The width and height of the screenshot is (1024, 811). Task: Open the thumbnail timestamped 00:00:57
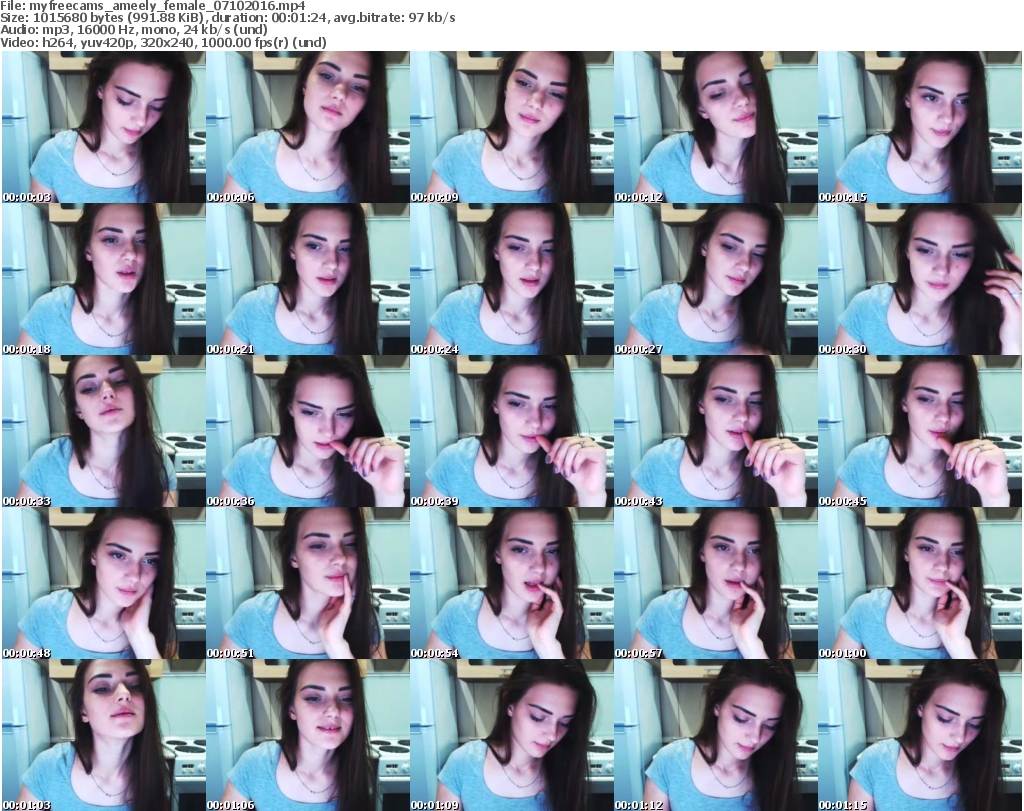click(716, 583)
